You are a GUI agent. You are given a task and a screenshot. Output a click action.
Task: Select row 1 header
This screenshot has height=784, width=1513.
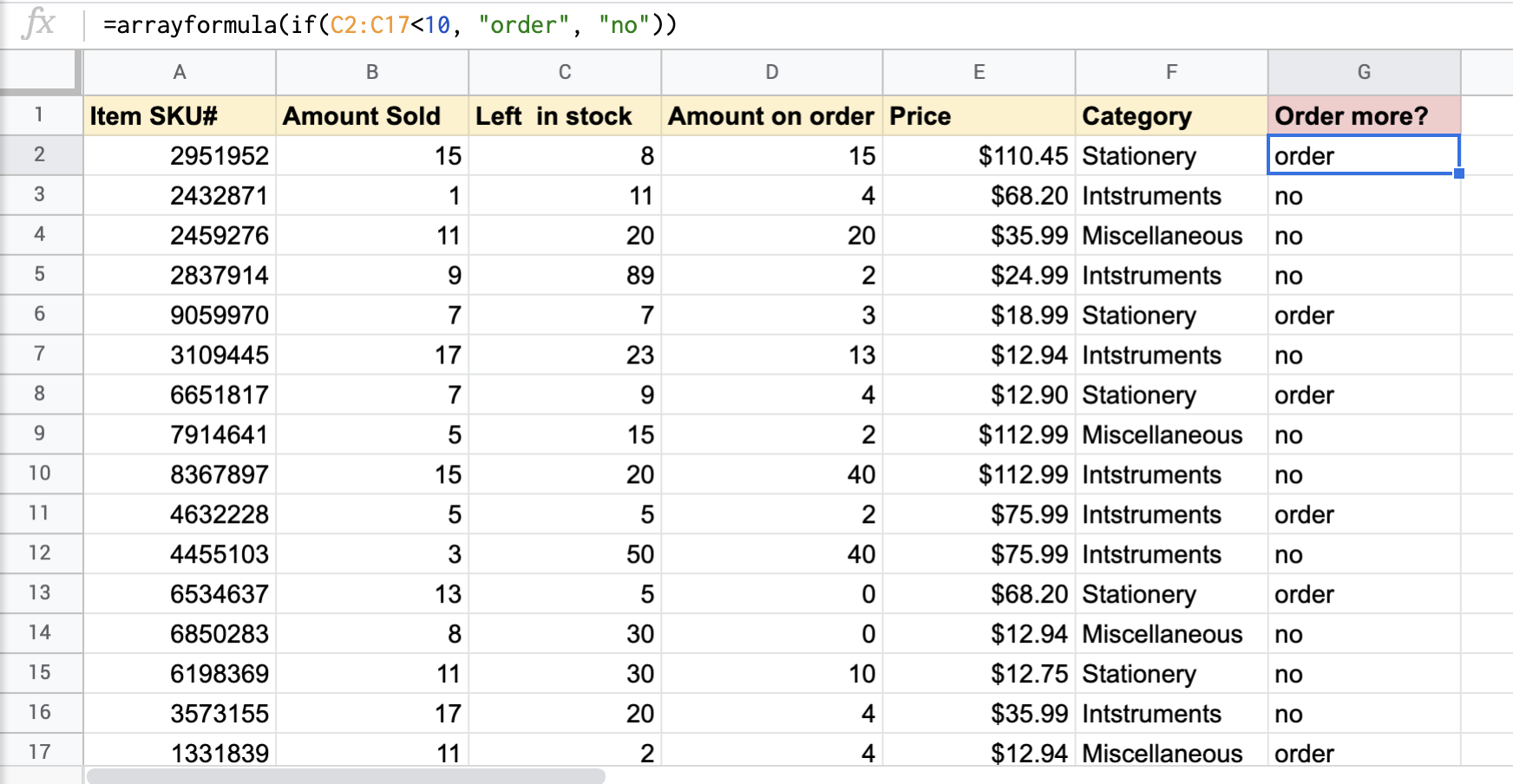point(40,115)
